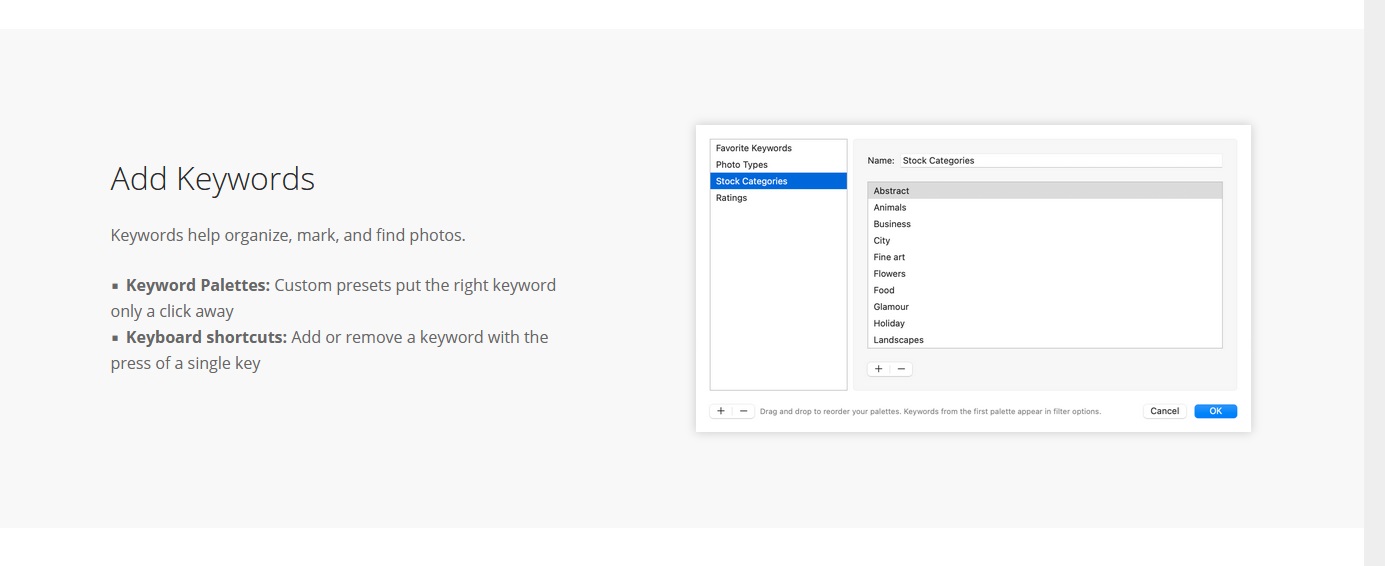The image size is (1385, 566).
Task: Select the Flowers keyword
Action: pyautogui.click(x=889, y=274)
